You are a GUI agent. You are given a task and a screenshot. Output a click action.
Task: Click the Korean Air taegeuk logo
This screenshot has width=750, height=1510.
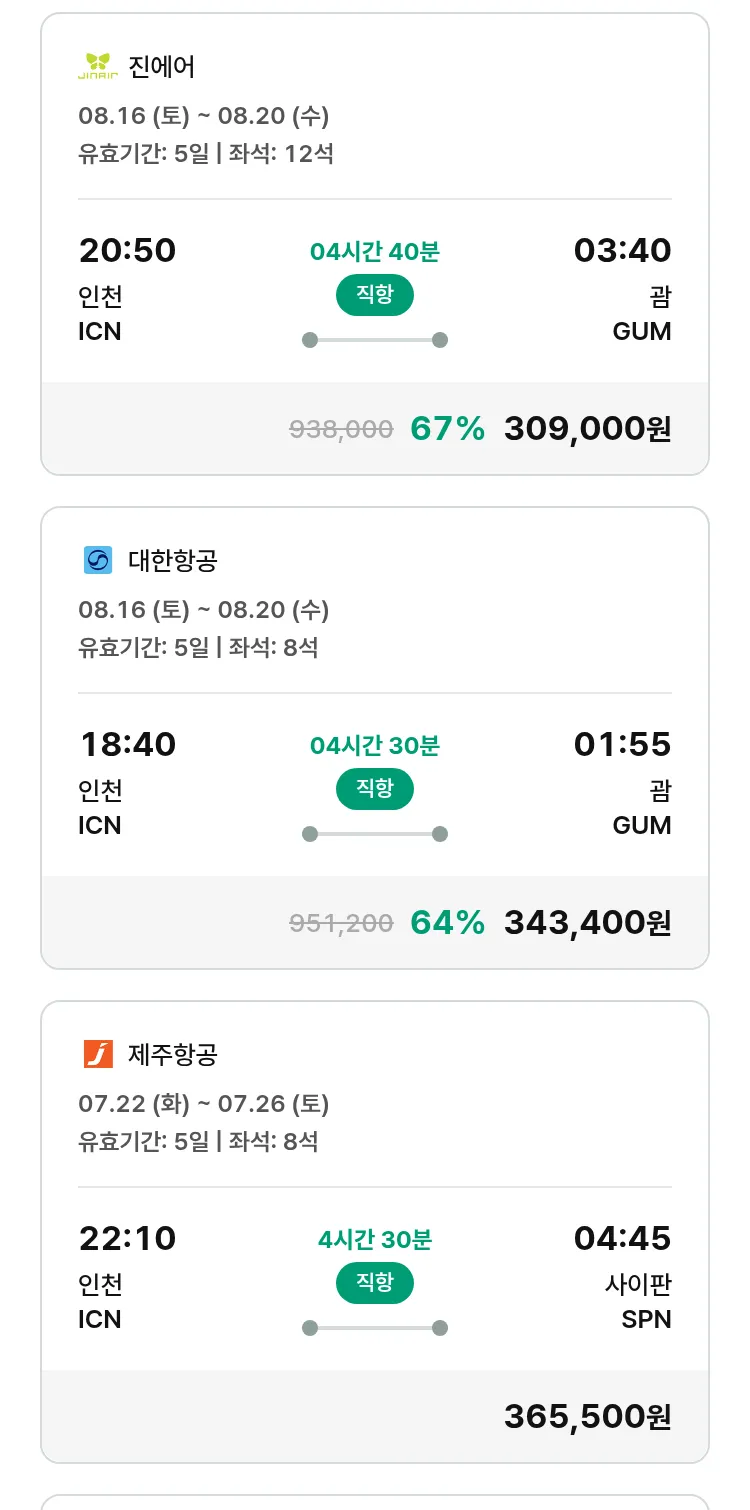point(98,560)
